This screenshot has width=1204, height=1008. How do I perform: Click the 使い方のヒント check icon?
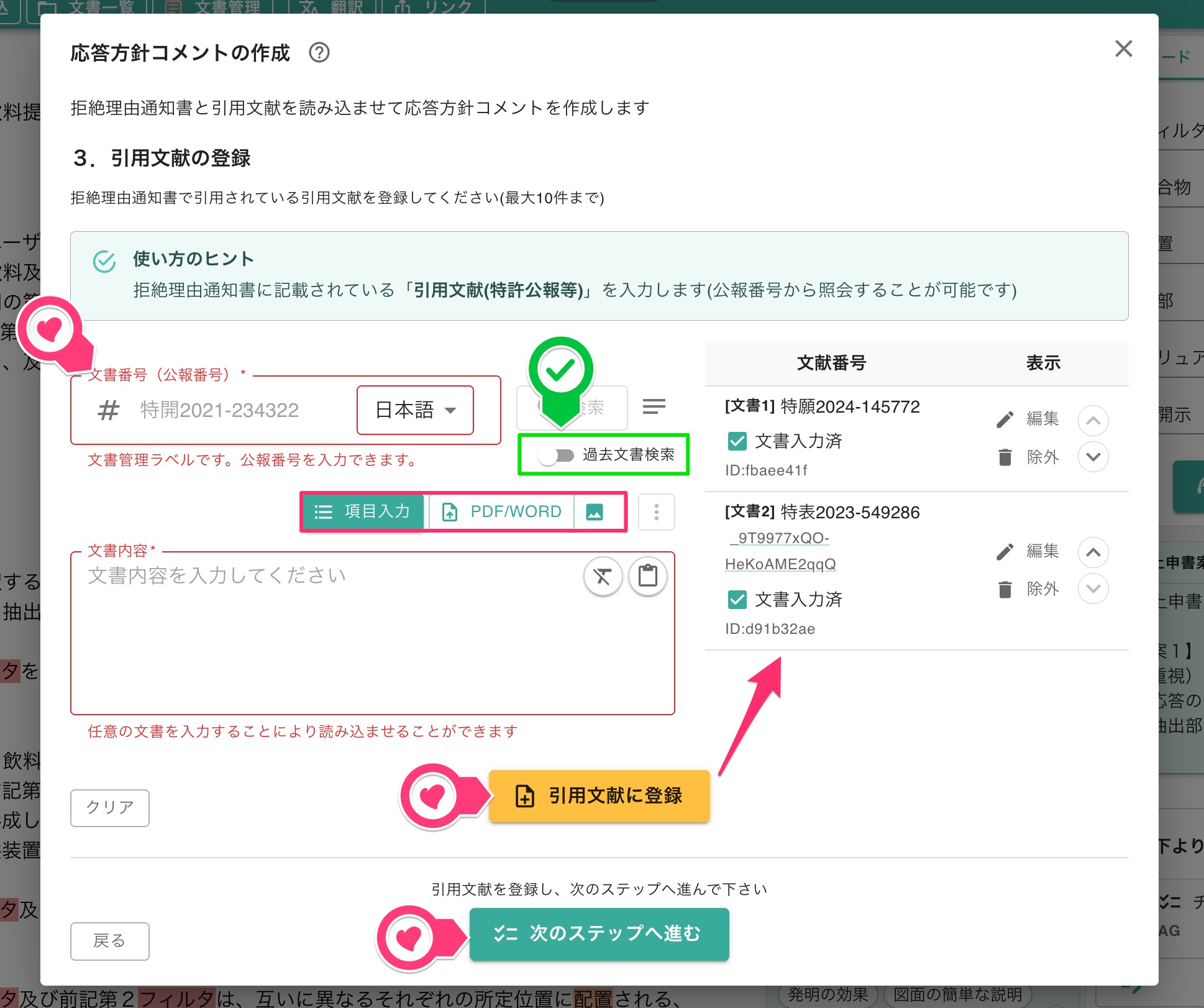(104, 262)
